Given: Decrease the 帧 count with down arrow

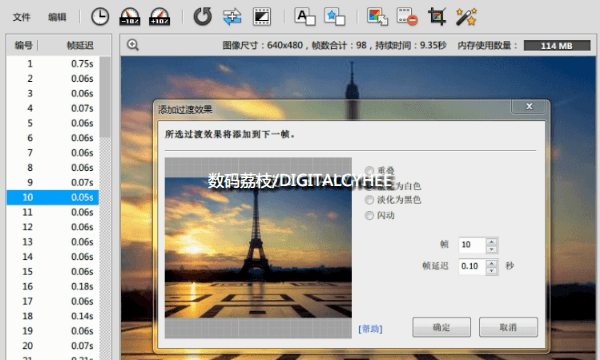Looking at the screenshot, I should (x=492, y=249).
